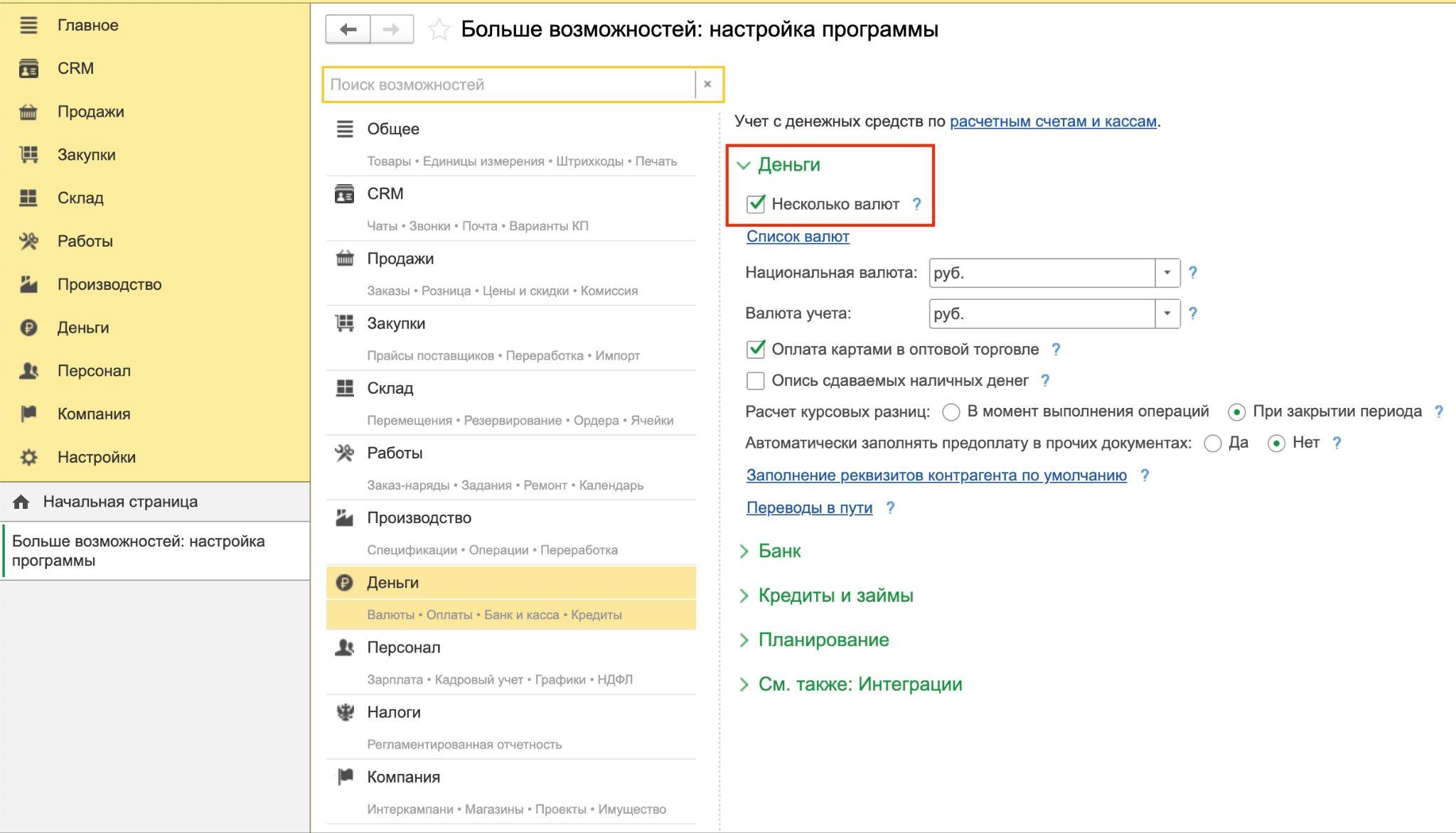Viewport: 1456px width, 833px height.
Task: Select Налоги category in settings list
Action: click(511, 727)
